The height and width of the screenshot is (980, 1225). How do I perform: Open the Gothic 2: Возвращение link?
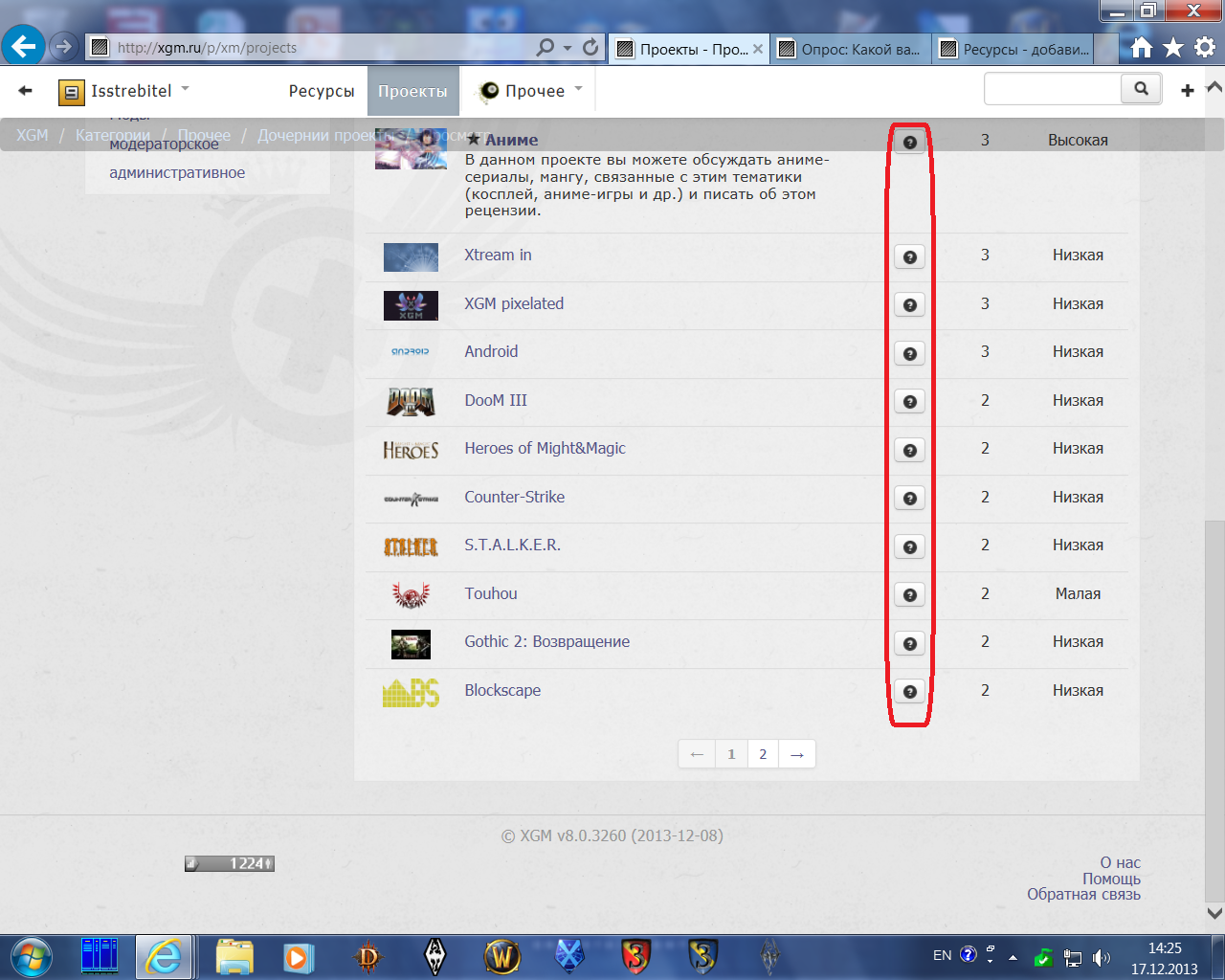pos(547,642)
